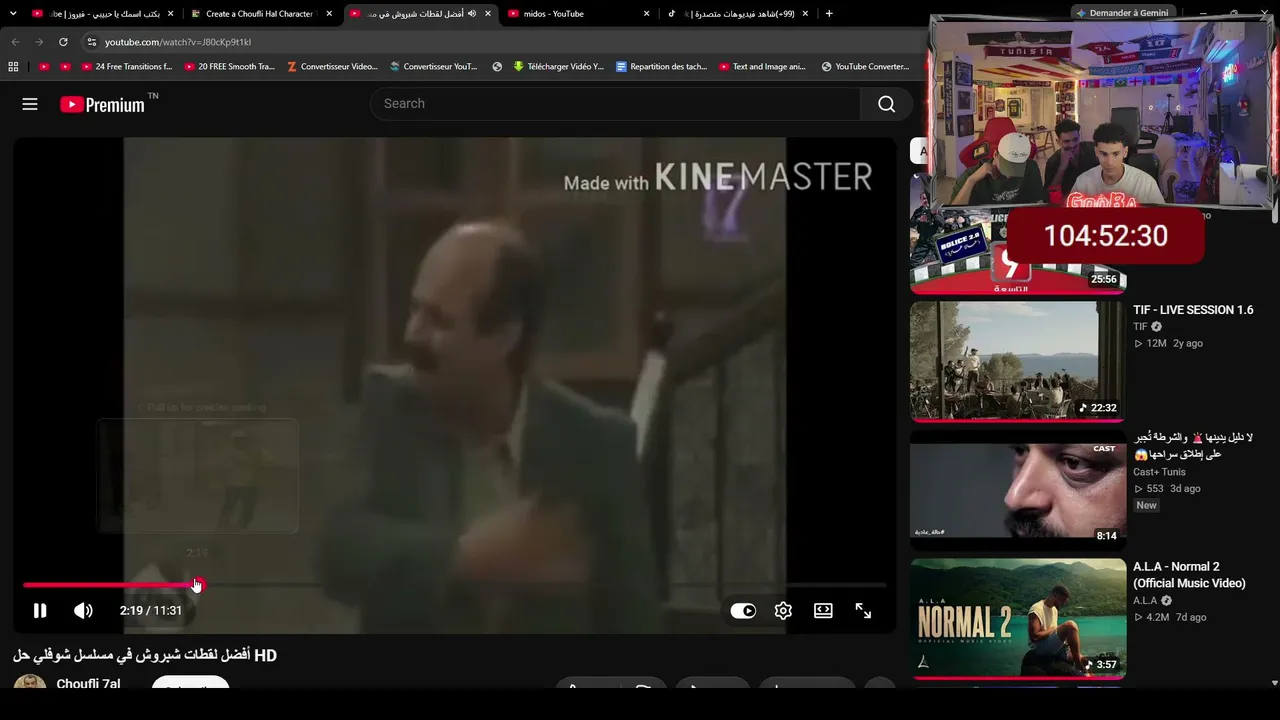1280x720 pixels.
Task: Open 24 Free Transitions bookmark
Action: [127, 67]
